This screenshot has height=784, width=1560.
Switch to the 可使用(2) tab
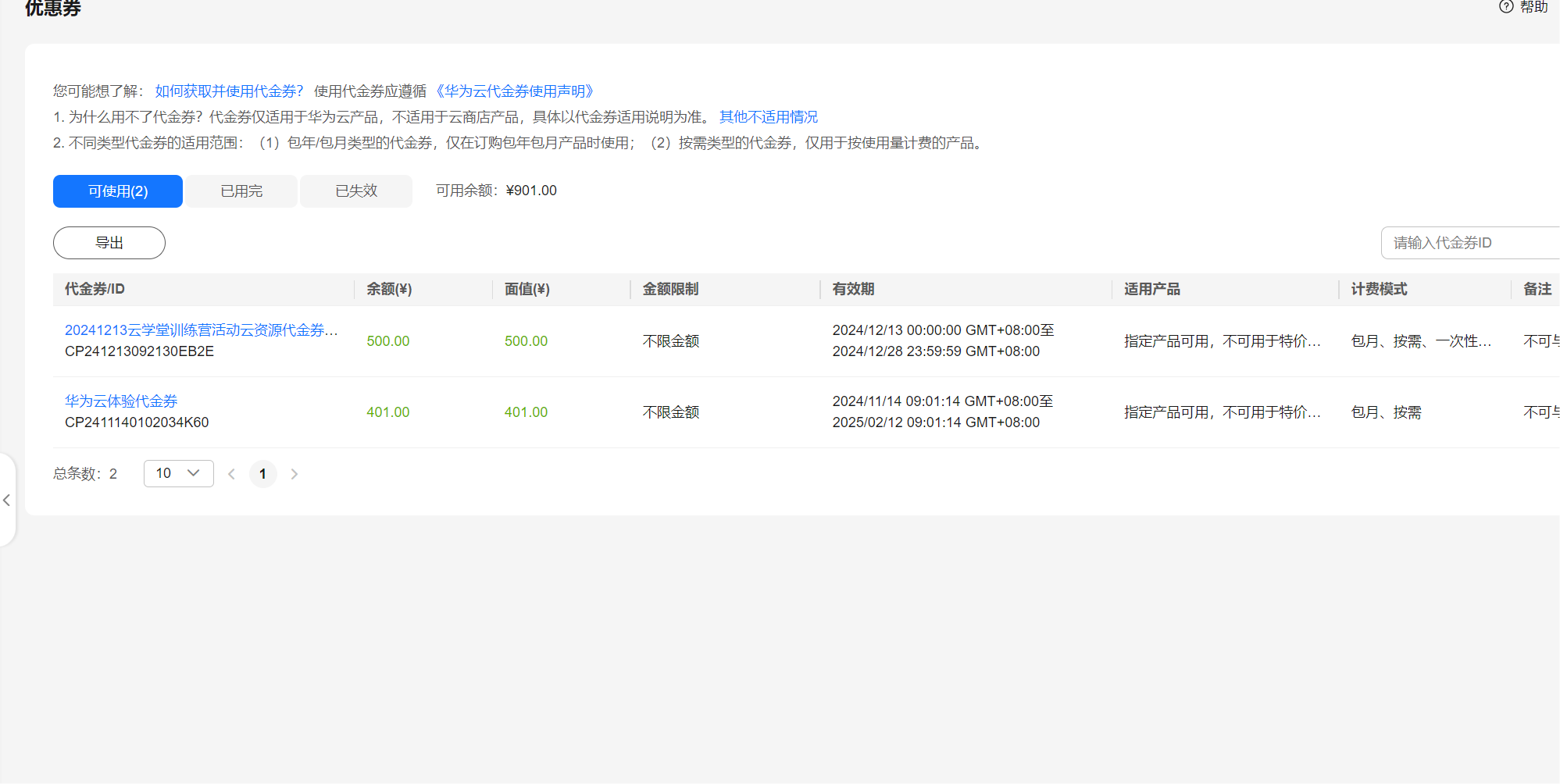tap(118, 191)
